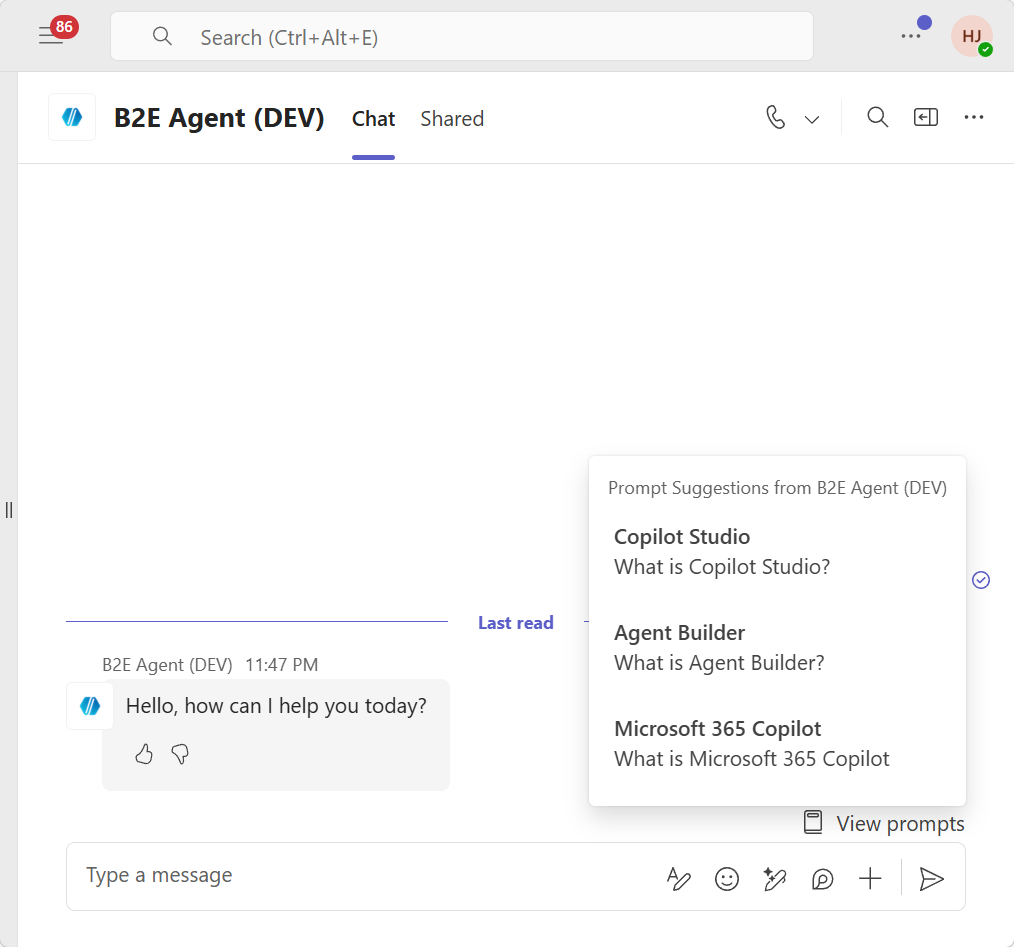Start an audio call with phone icon
Screen dimensions: 1014x947
click(776, 118)
